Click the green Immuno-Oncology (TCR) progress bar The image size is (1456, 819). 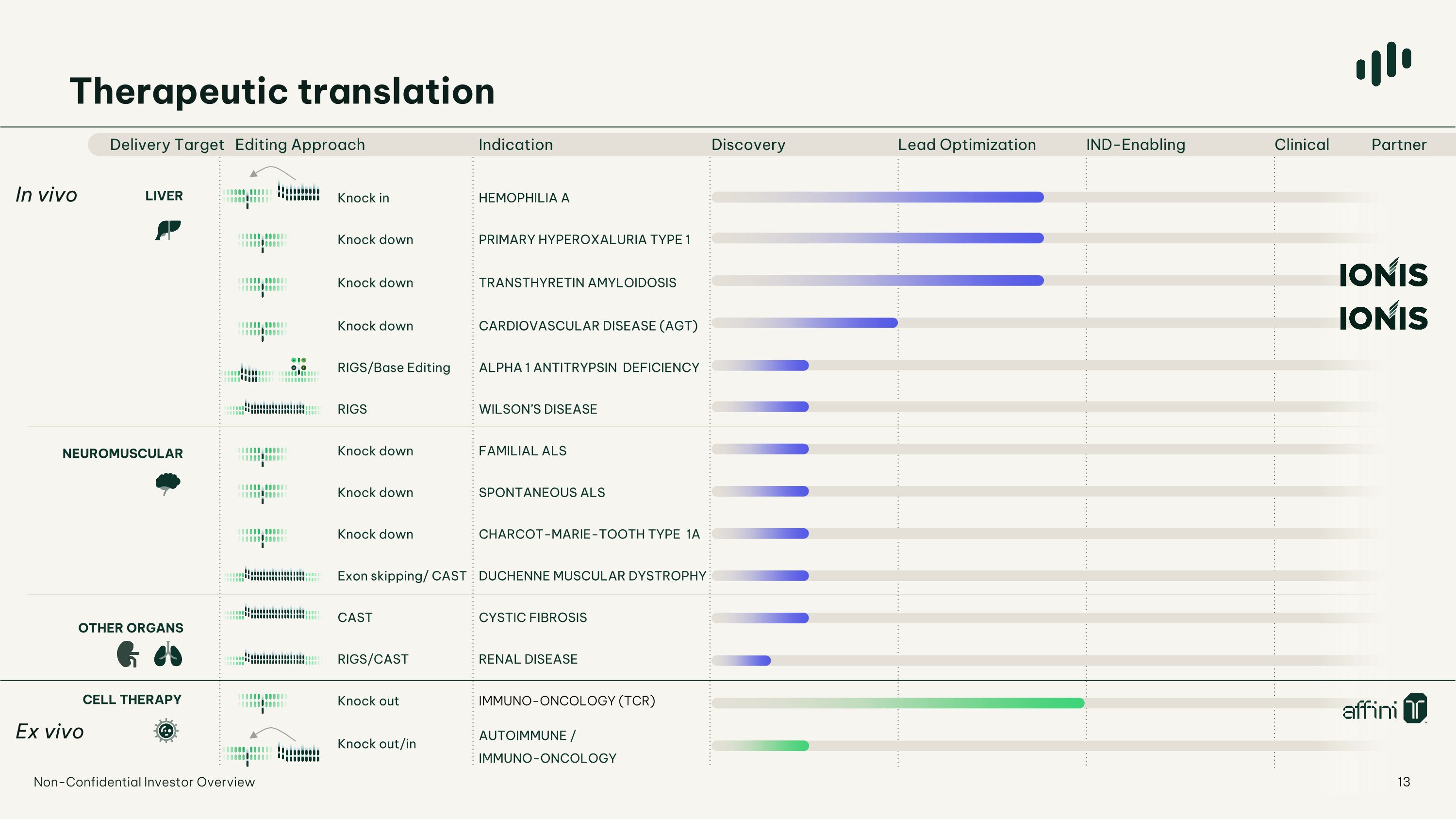pos(898,703)
